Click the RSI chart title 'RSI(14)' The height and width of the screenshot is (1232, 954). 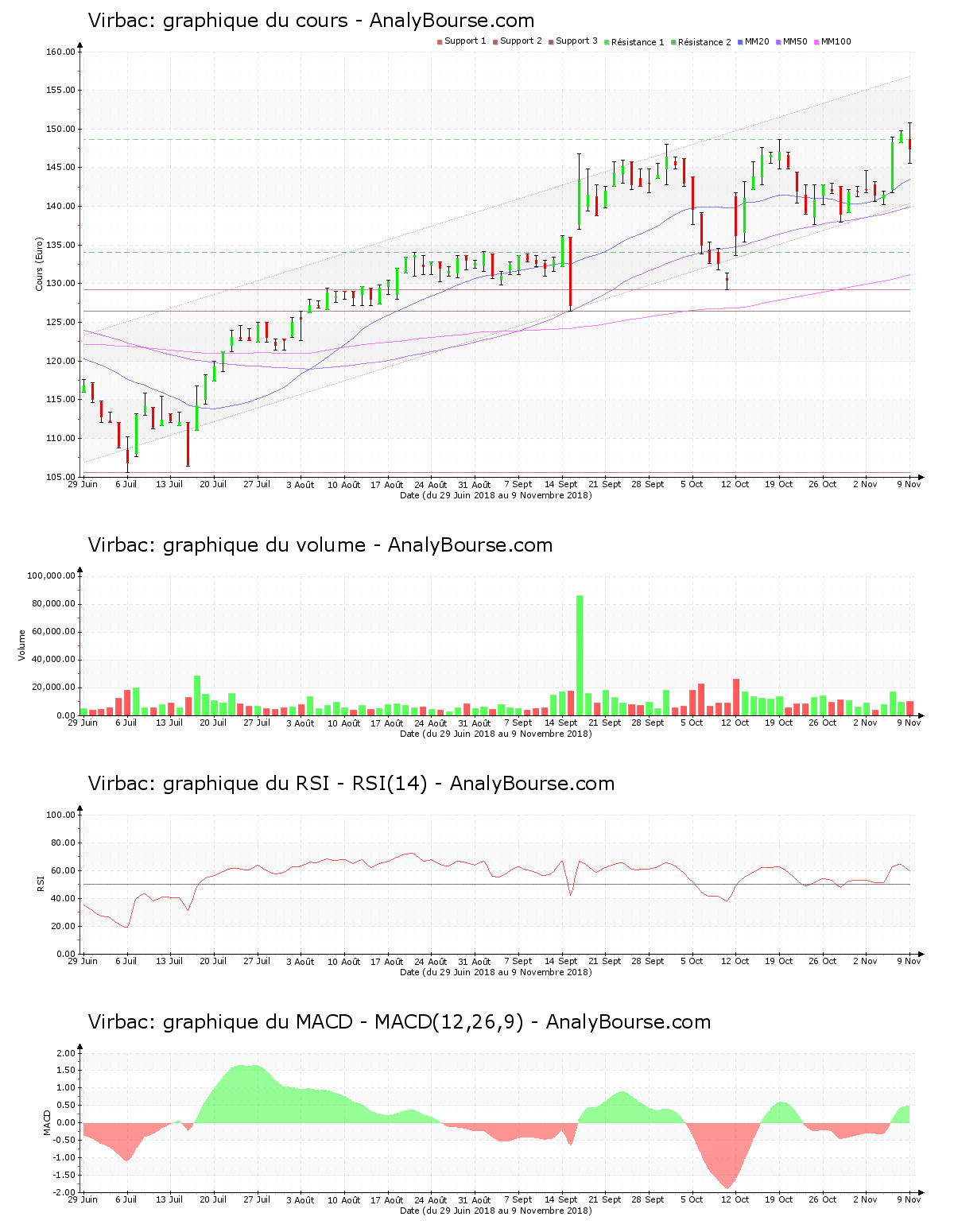(x=390, y=784)
